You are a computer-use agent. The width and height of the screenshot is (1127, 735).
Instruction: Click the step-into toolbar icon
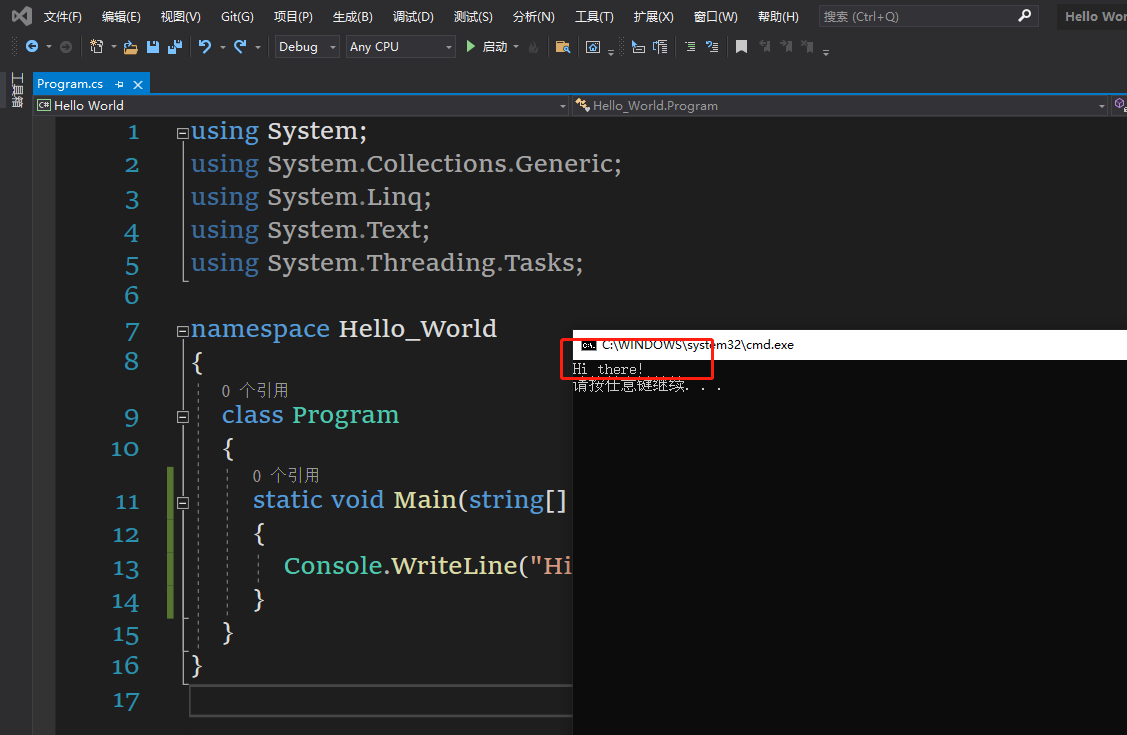point(638,47)
